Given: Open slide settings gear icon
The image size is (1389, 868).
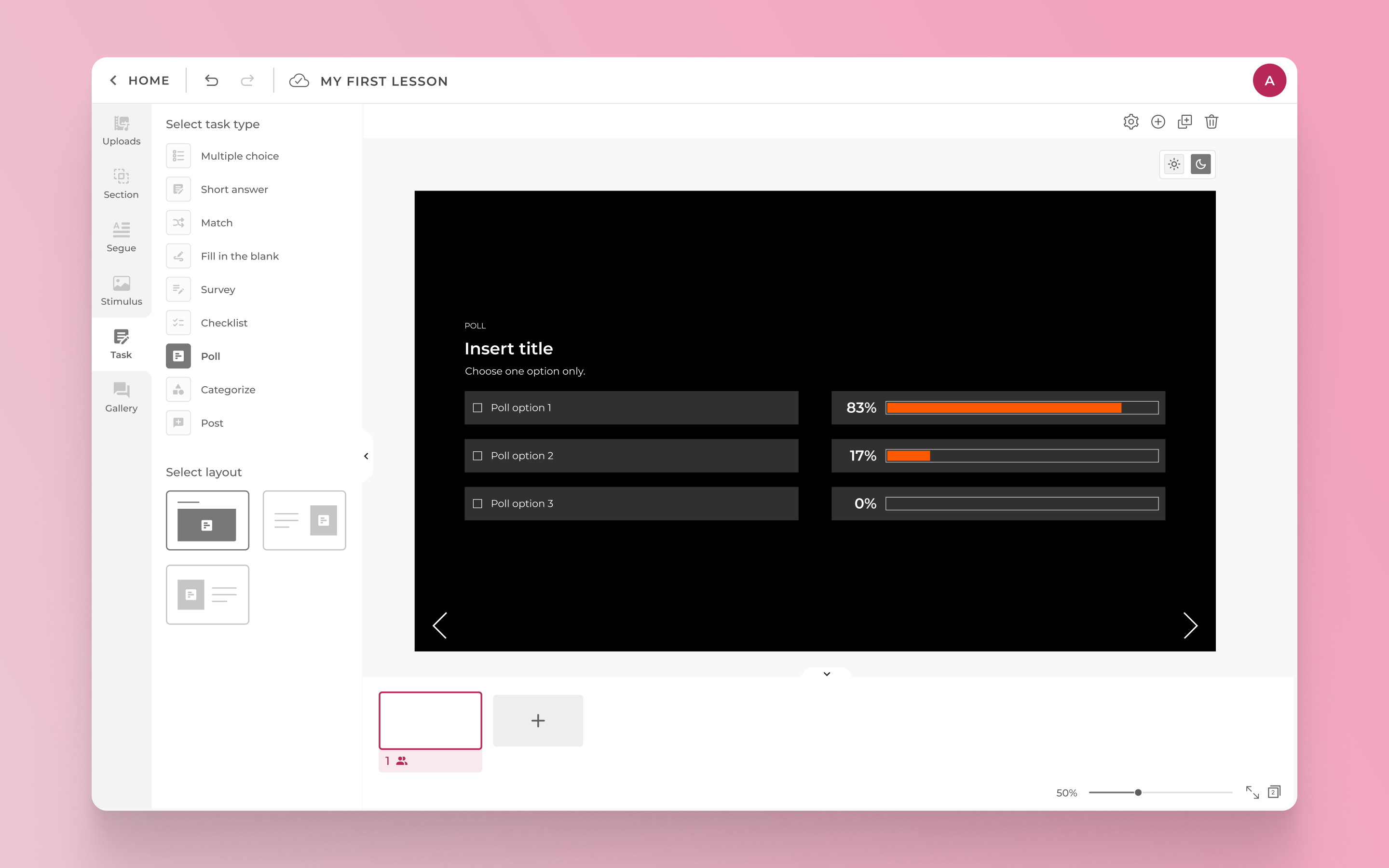Looking at the screenshot, I should point(1130,122).
